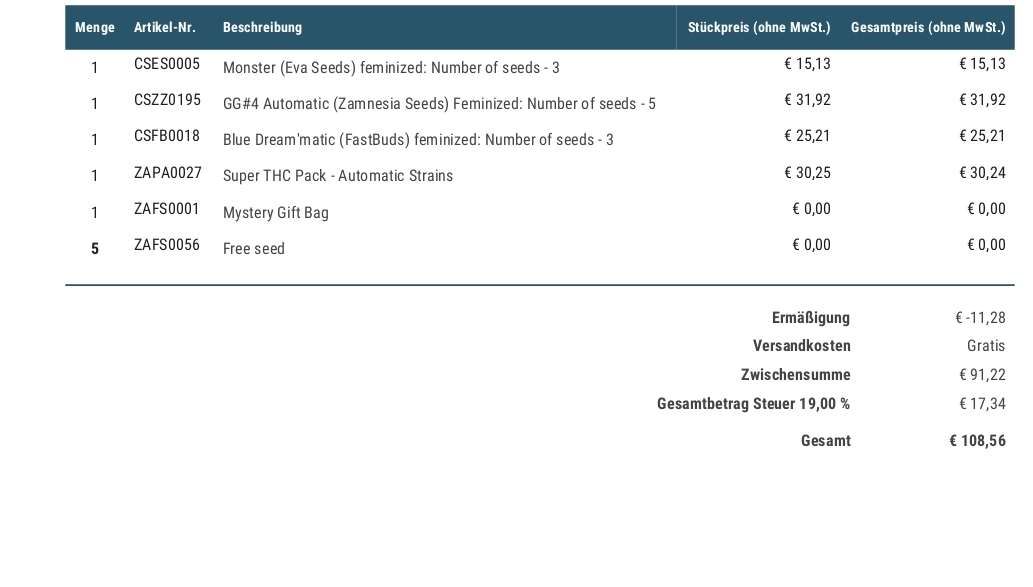Click the Stückpreis (ohne MwSt.) header
1033x587 pixels.
point(759,28)
